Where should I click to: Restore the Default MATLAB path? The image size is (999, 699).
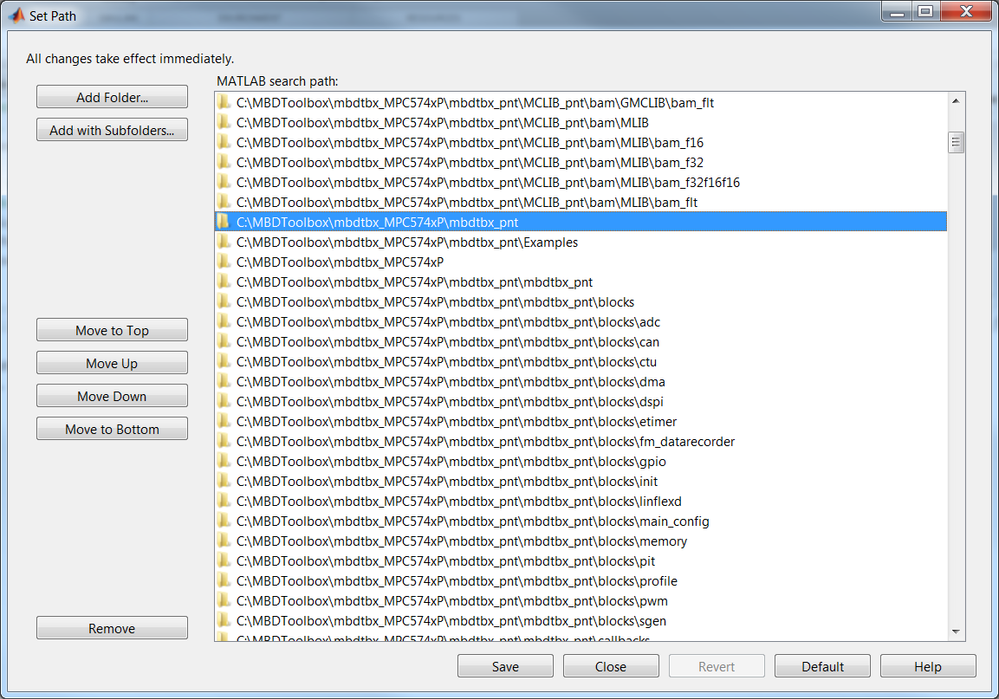pyautogui.click(x=823, y=666)
